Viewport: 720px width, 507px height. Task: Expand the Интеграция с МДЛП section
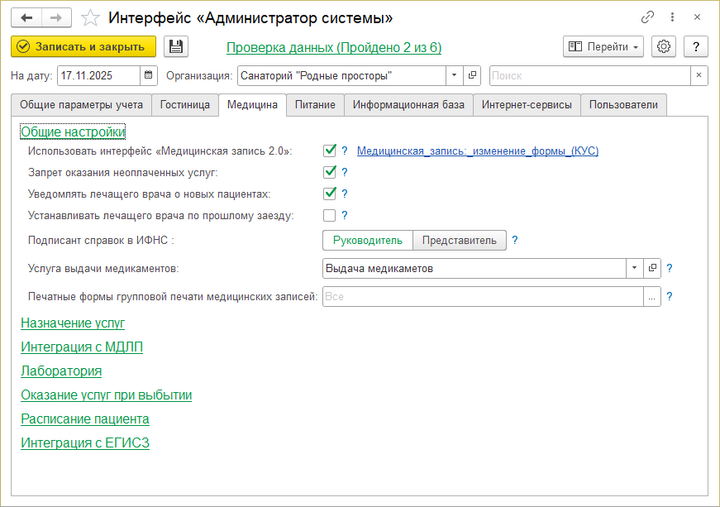(x=82, y=347)
